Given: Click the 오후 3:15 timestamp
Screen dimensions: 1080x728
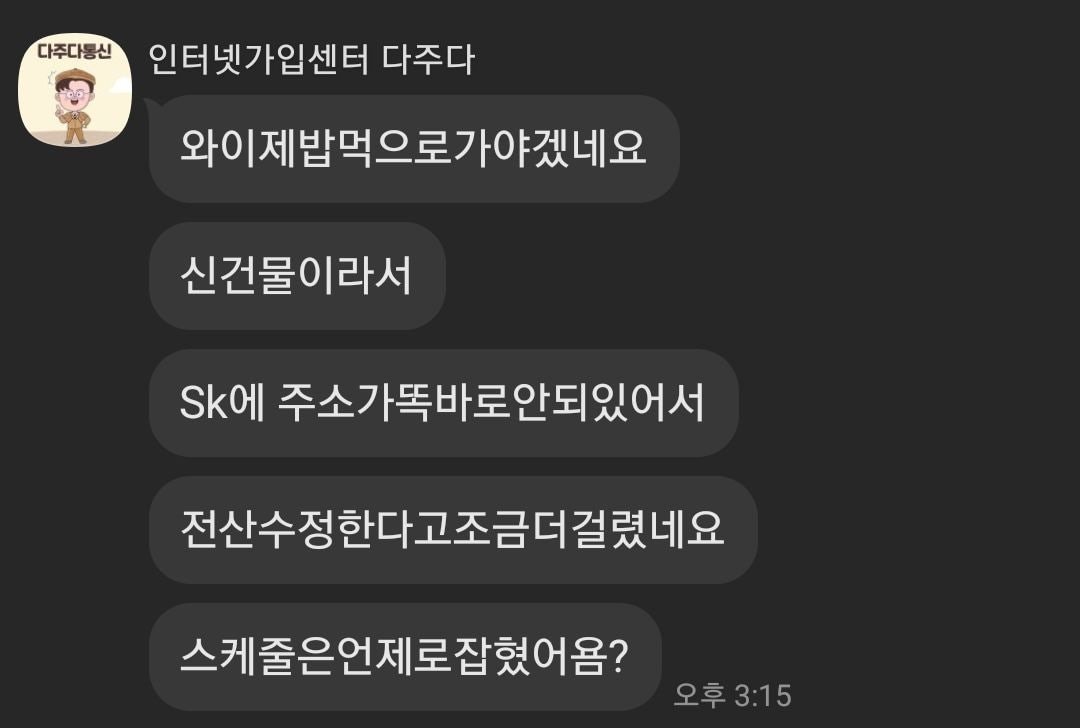Looking at the screenshot, I should [732, 695].
